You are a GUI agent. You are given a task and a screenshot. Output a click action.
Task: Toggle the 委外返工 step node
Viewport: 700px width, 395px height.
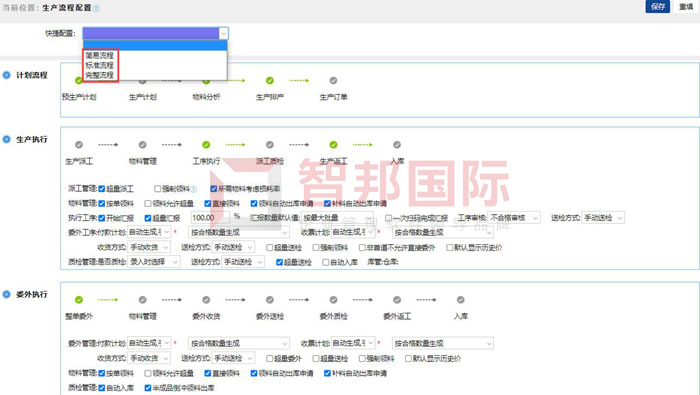(x=397, y=300)
